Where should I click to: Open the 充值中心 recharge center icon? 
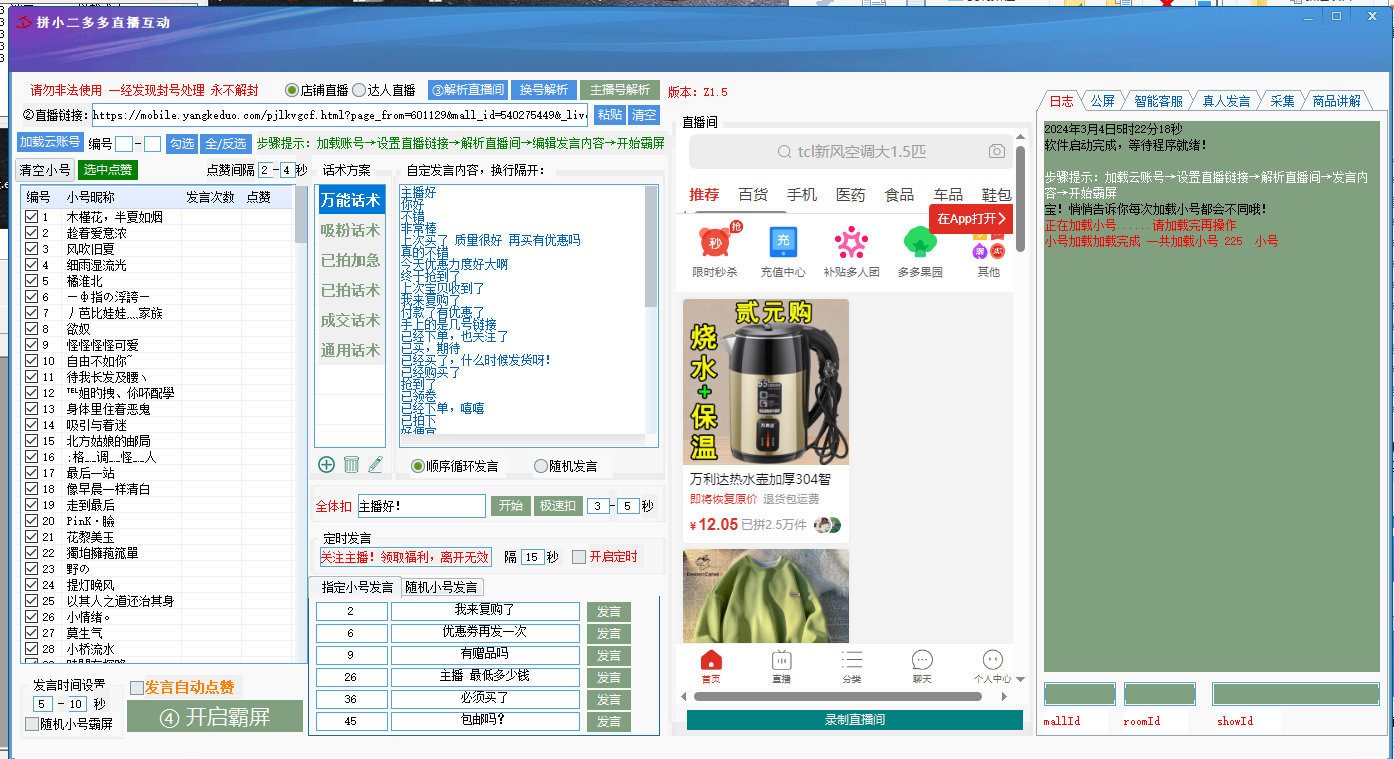point(782,243)
